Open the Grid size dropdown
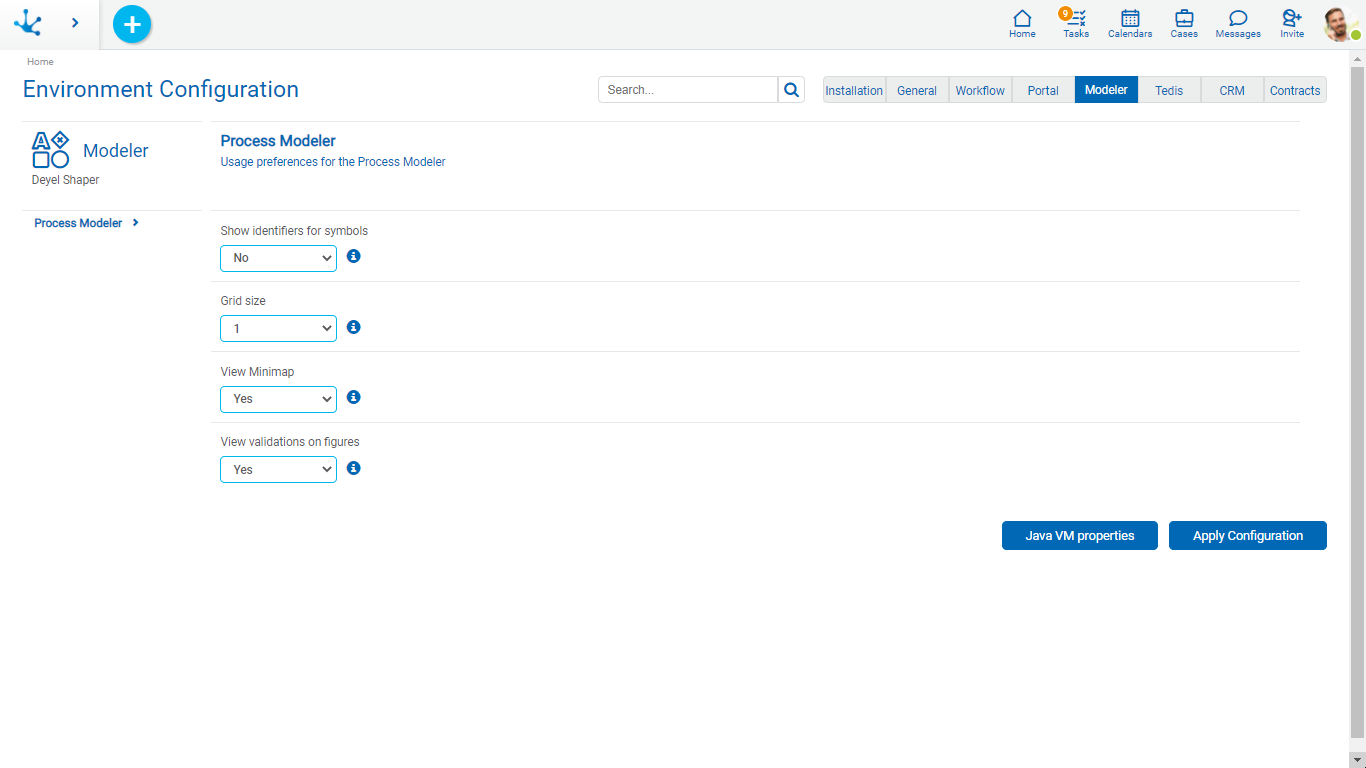Screen dimensions: 1366x768 (278, 328)
